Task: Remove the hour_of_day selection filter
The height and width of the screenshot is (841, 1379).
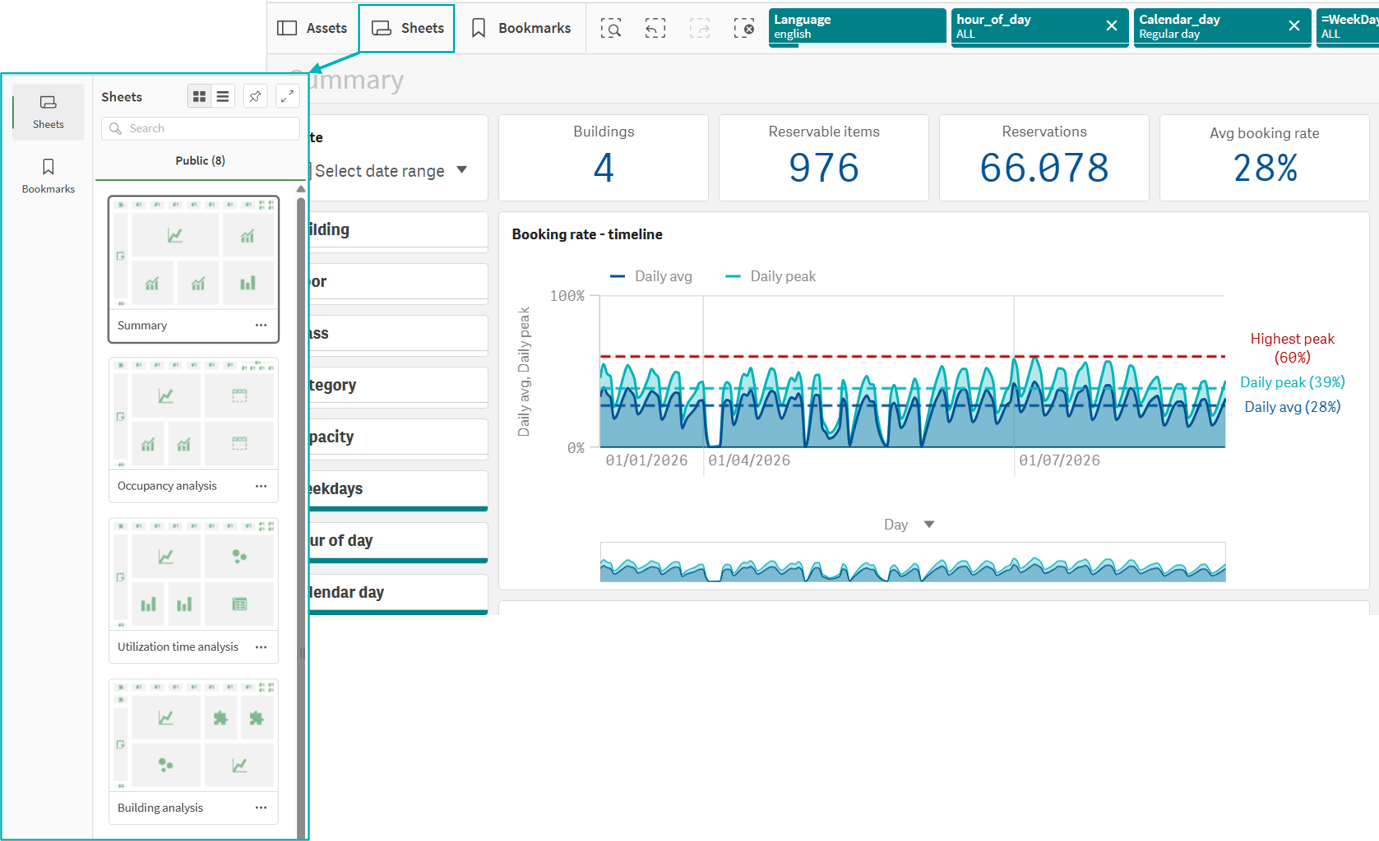Action: tap(1111, 26)
